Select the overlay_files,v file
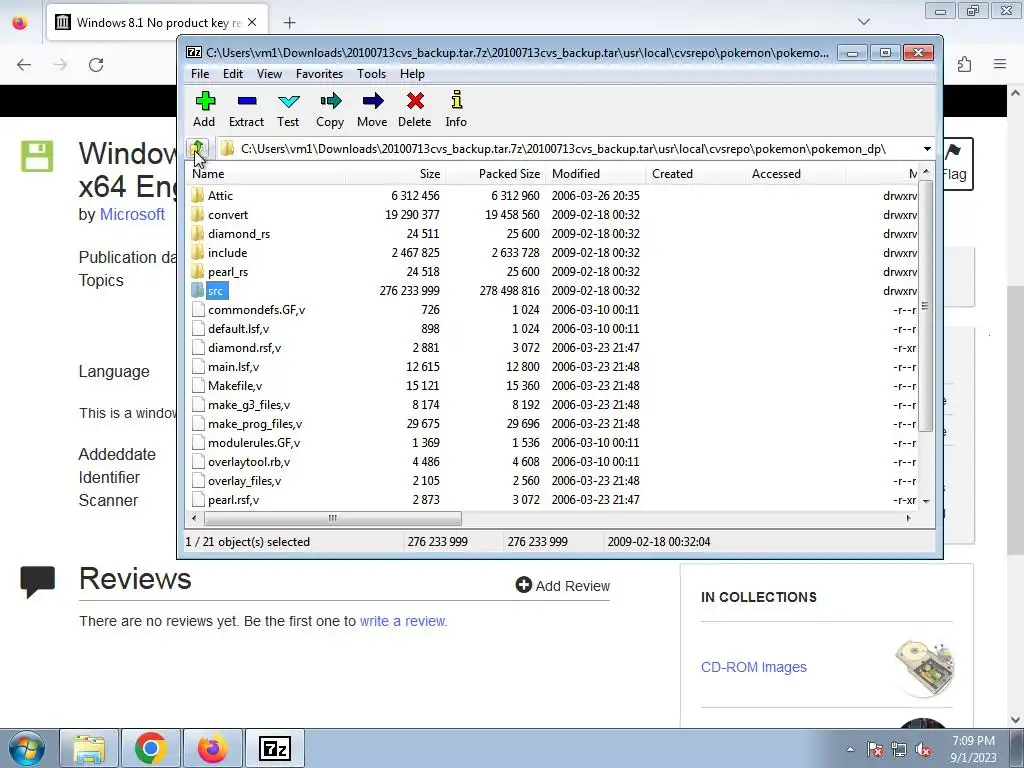The width and height of the screenshot is (1024, 768). coord(244,481)
